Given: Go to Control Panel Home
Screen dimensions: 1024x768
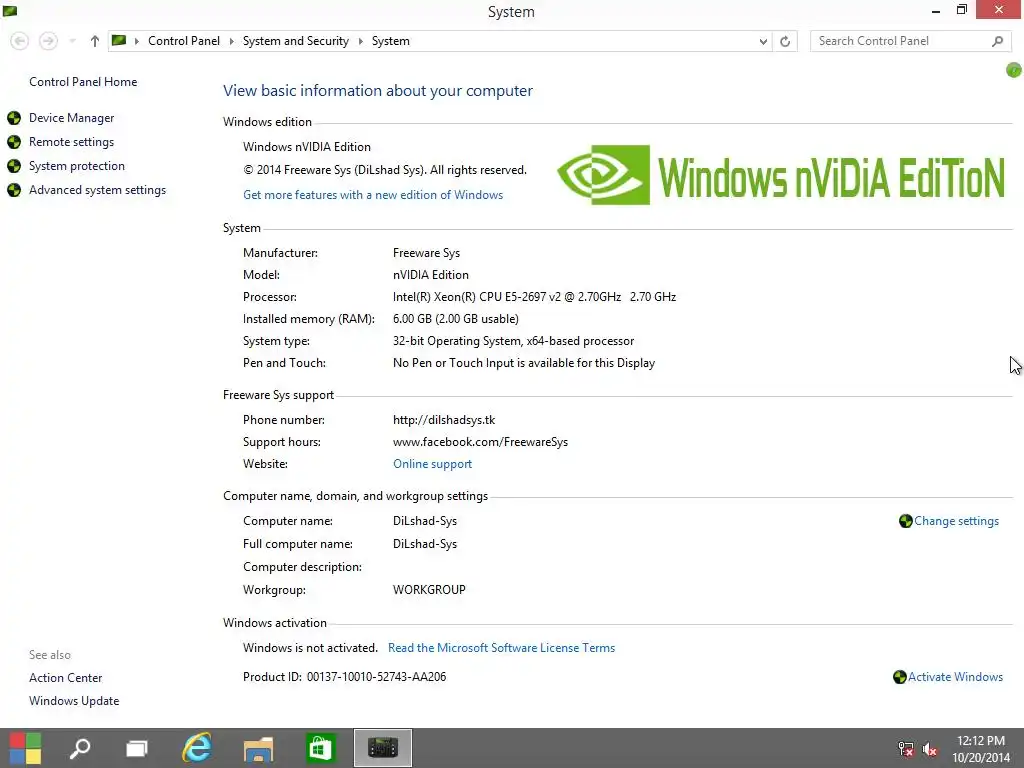Looking at the screenshot, I should tap(83, 82).
